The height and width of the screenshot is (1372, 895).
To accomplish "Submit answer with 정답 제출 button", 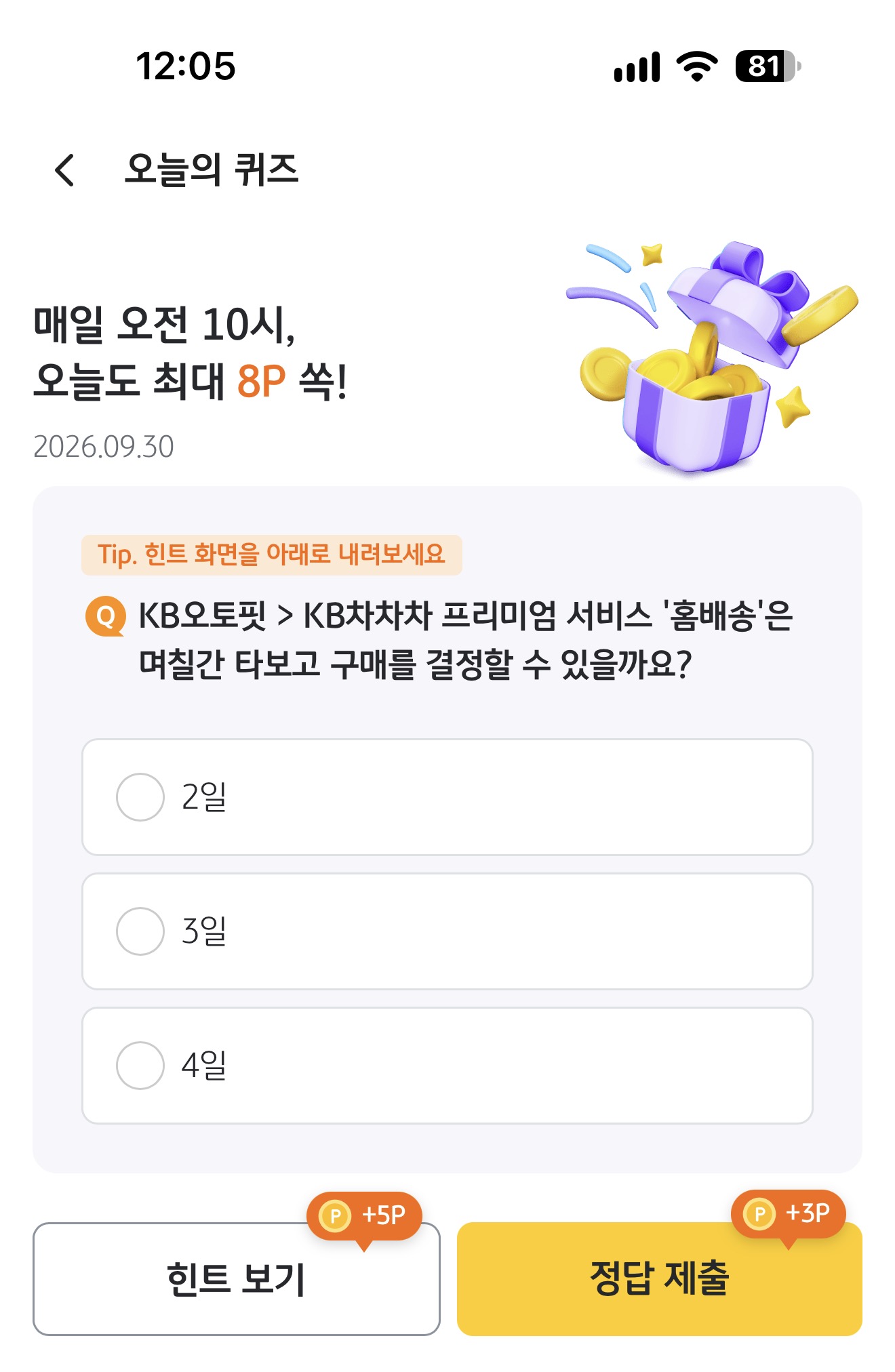I will (660, 1279).
